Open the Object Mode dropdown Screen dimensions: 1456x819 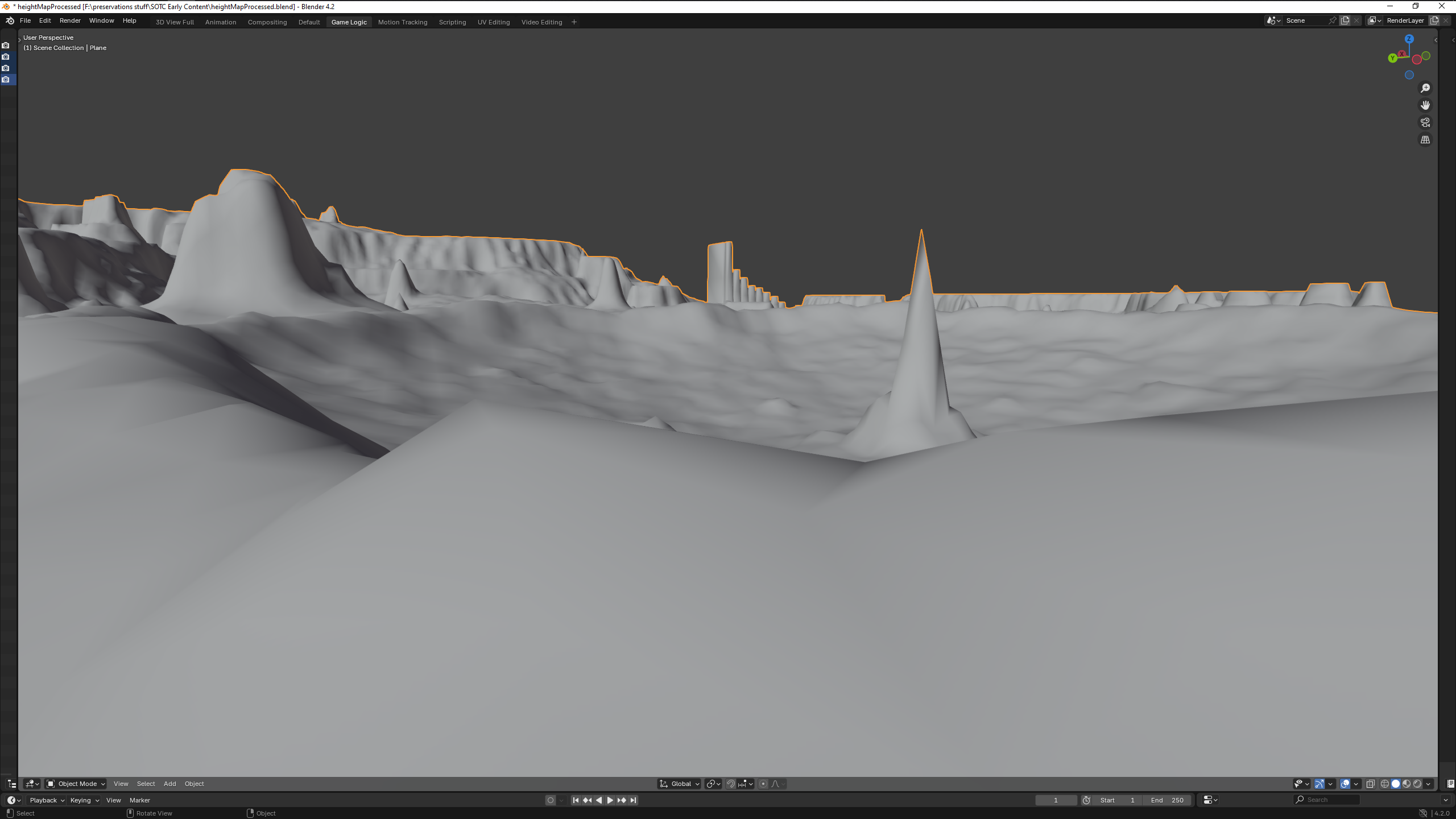[76, 784]
